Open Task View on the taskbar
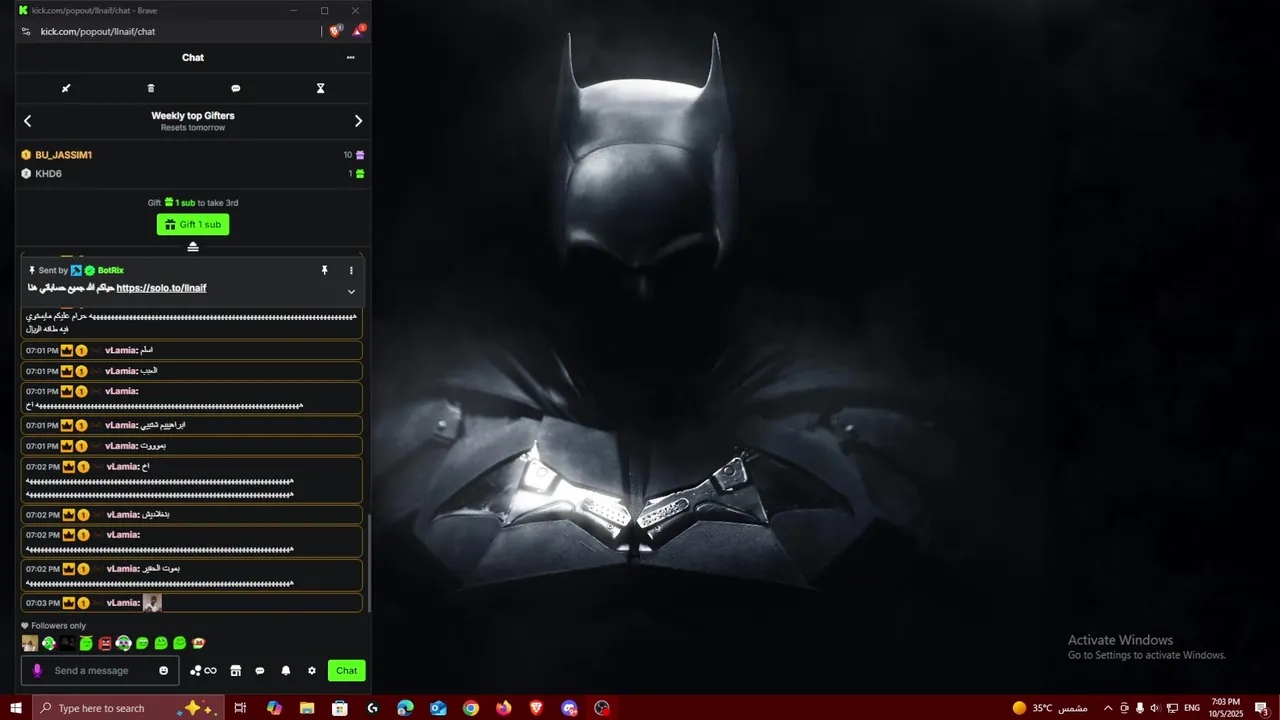The height and width of the screenshot is (720, 1280). [240, 708]
